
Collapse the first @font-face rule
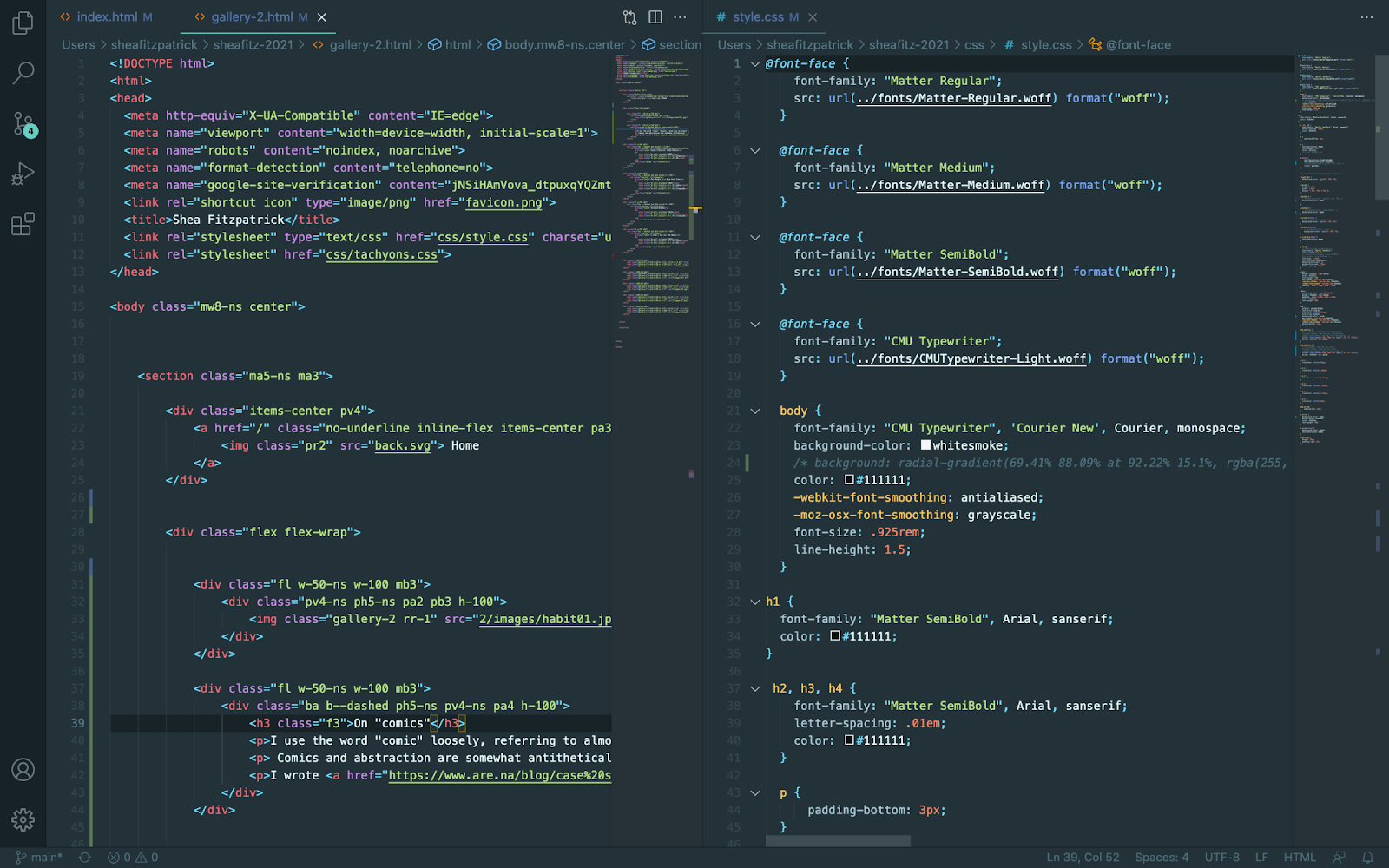(x=754, y=62)
